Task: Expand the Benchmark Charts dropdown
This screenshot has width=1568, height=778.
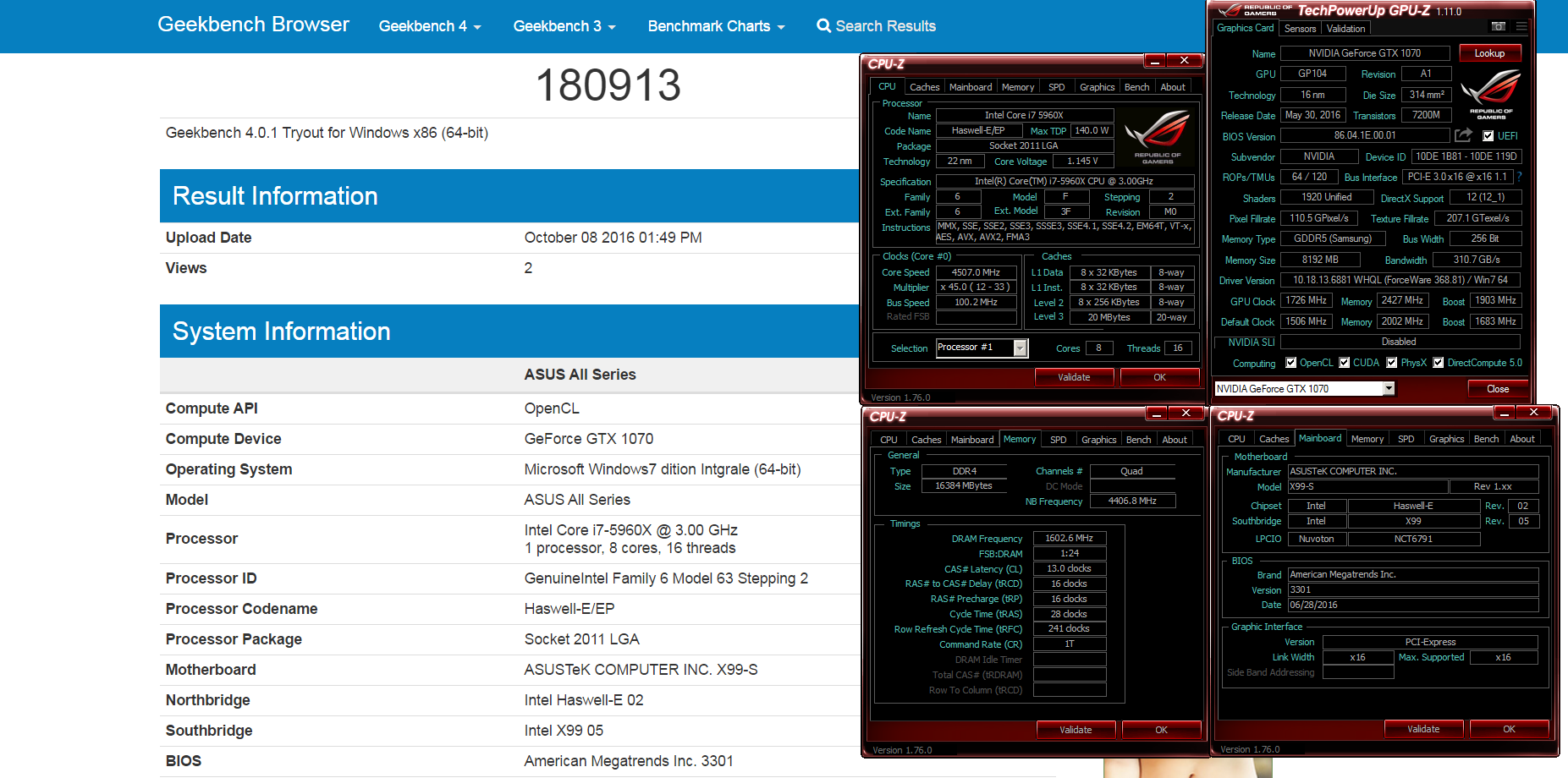Action: (716, 26)
